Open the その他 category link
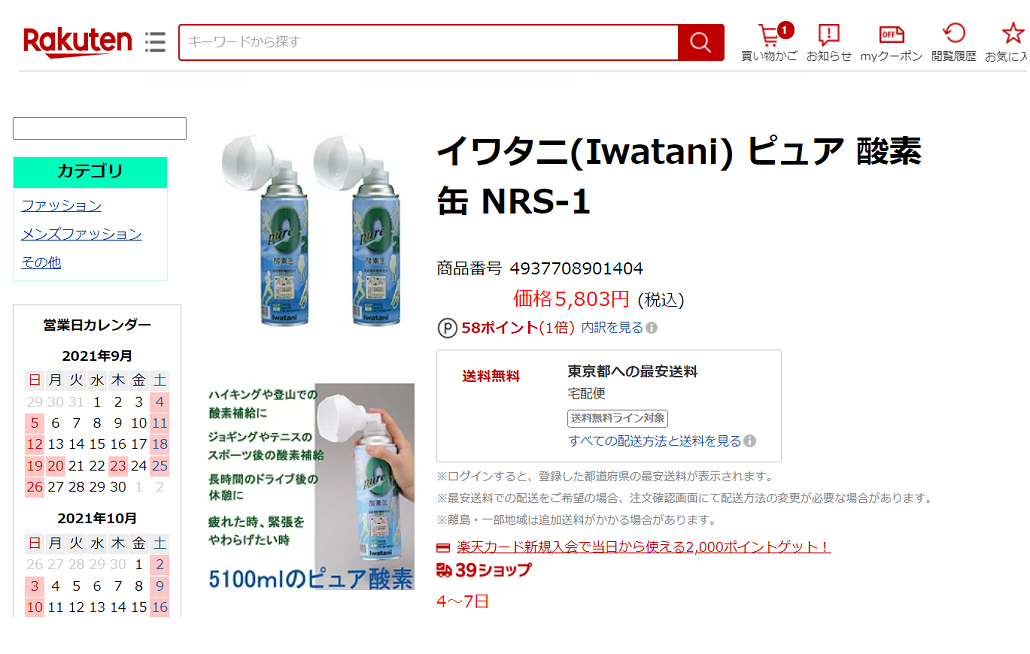Screen dimensions: 1030x654 coord(41,263)
